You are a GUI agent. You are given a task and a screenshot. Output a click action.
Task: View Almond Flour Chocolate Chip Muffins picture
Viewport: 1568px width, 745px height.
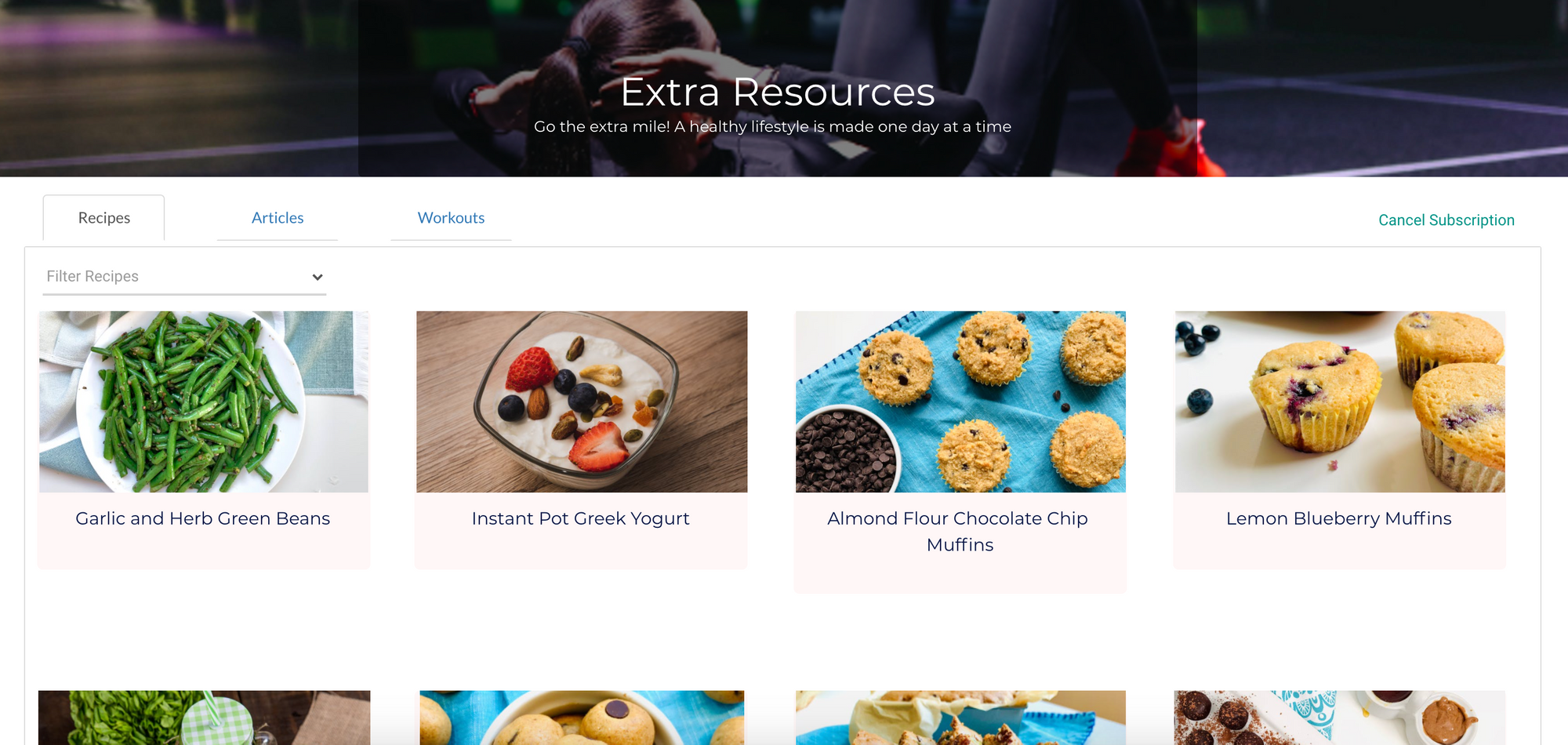tap(960, 402)
